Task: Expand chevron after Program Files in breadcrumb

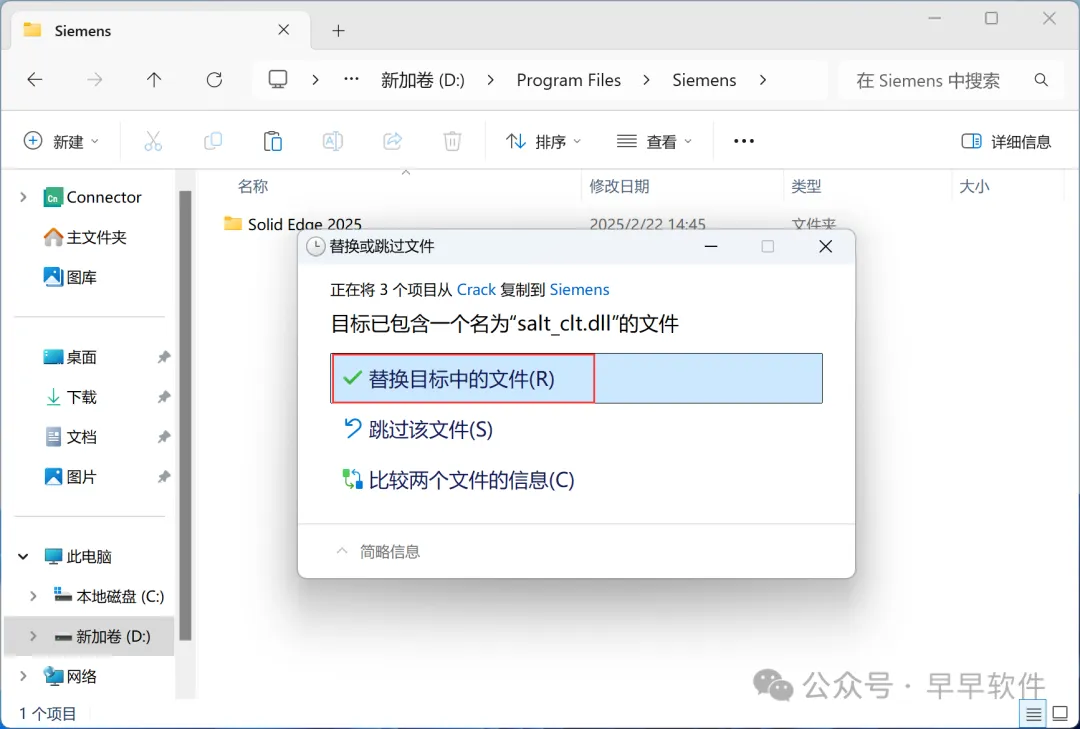Action: point(646,80)
